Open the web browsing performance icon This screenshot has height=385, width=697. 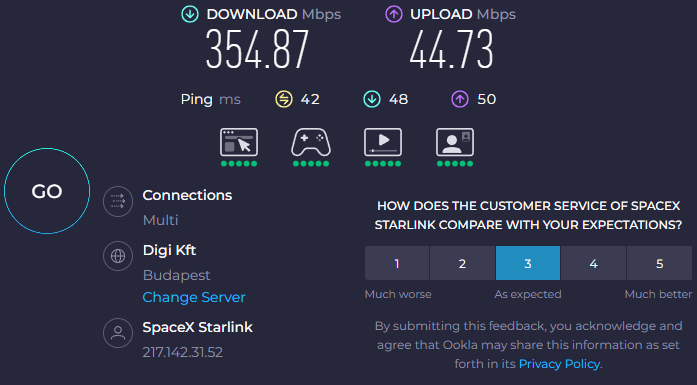[239, 142]
